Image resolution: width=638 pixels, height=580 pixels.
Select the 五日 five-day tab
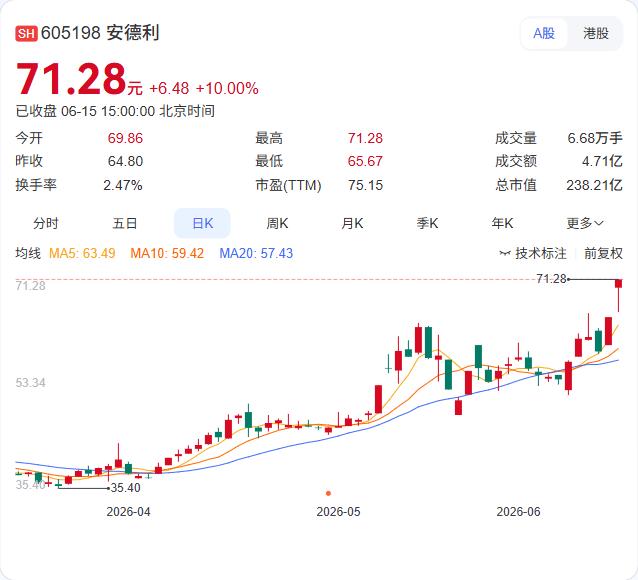tap(125, 223)
